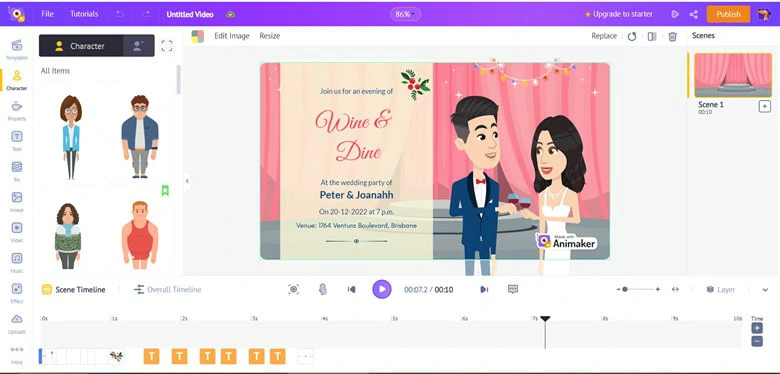Click the microphone voice-over icon
780x374 pixels.
pyautogui.click(x=323, y=289)
